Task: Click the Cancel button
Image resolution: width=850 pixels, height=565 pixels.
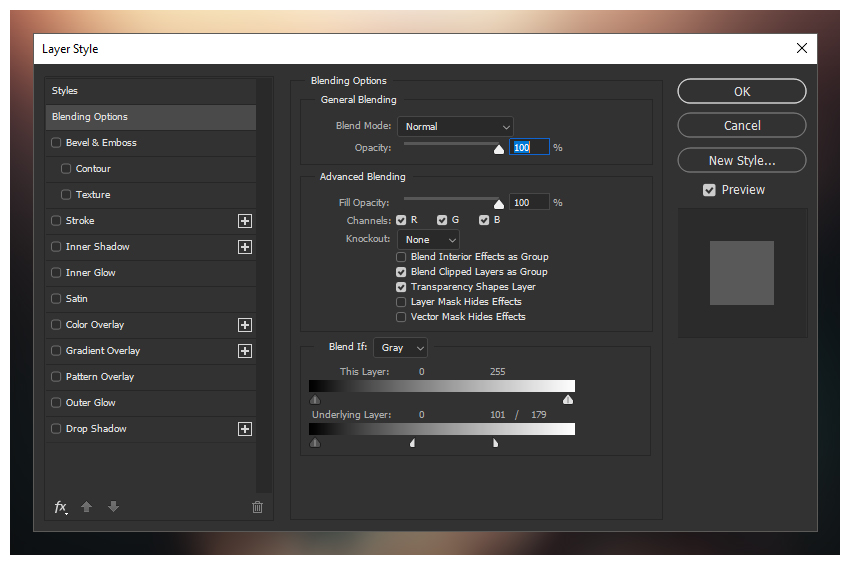Action: tap(742, 125)
